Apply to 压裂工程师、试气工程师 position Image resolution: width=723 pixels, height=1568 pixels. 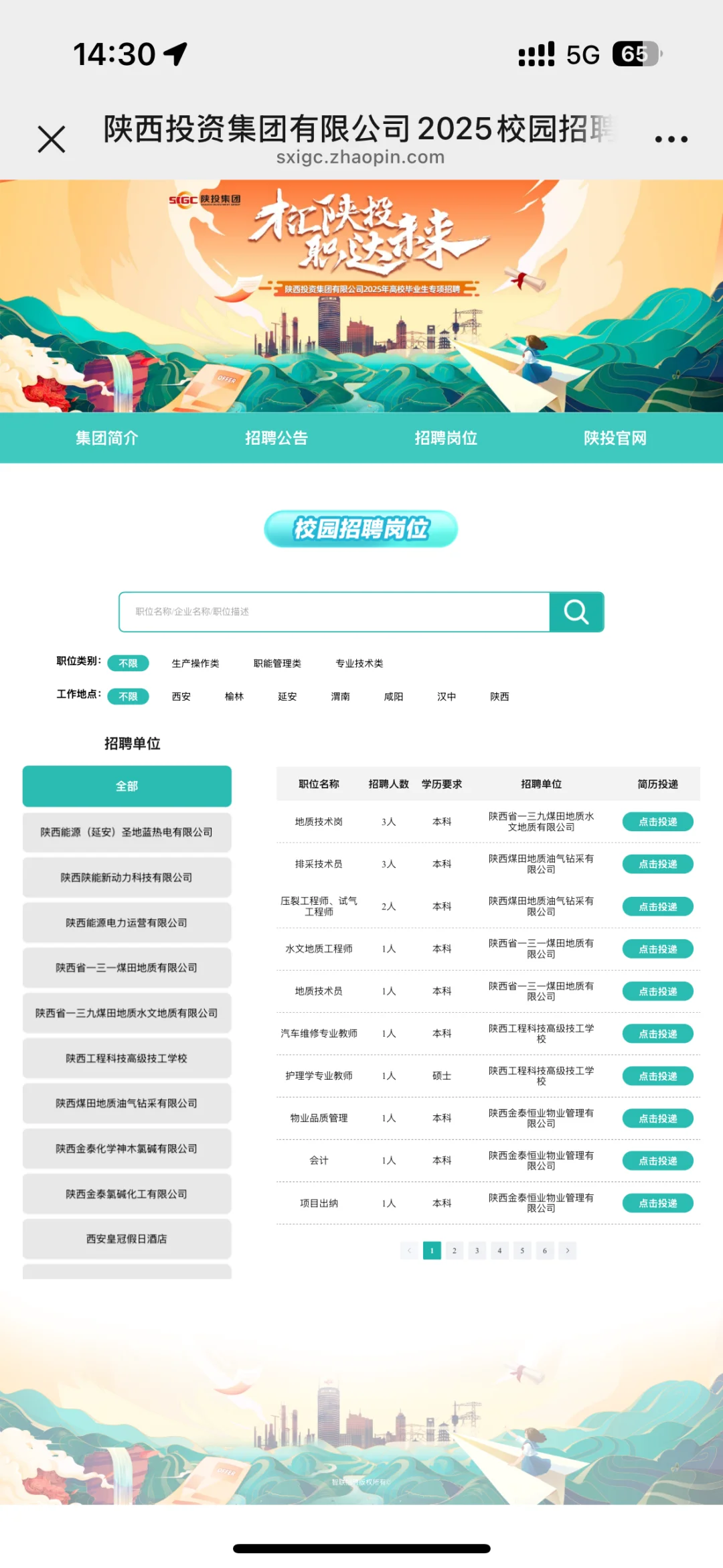[658, 906]
